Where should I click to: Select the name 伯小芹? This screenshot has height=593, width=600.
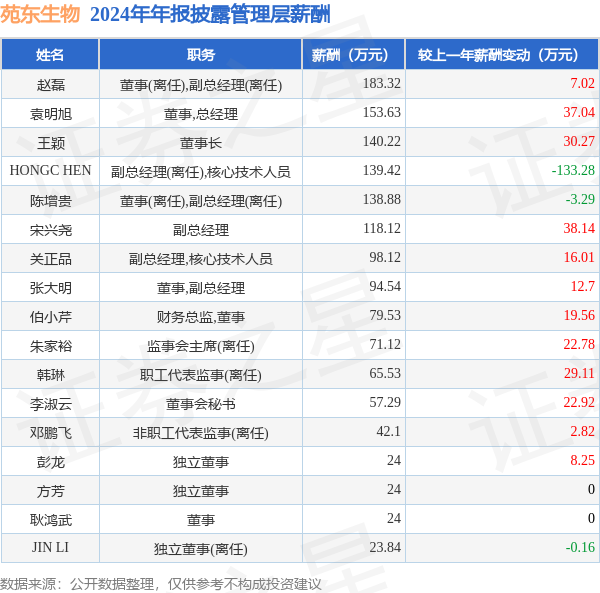pyautogui.click(x=51, y=317)
